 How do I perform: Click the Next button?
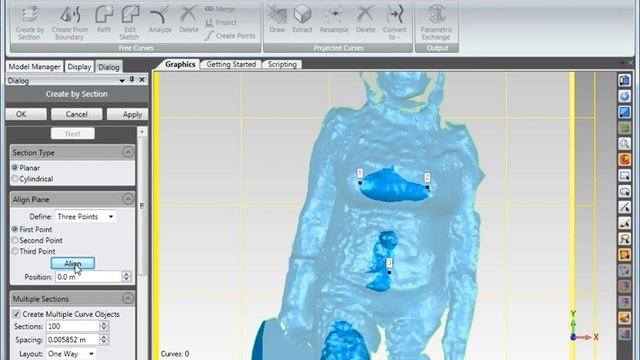[73, 133]
